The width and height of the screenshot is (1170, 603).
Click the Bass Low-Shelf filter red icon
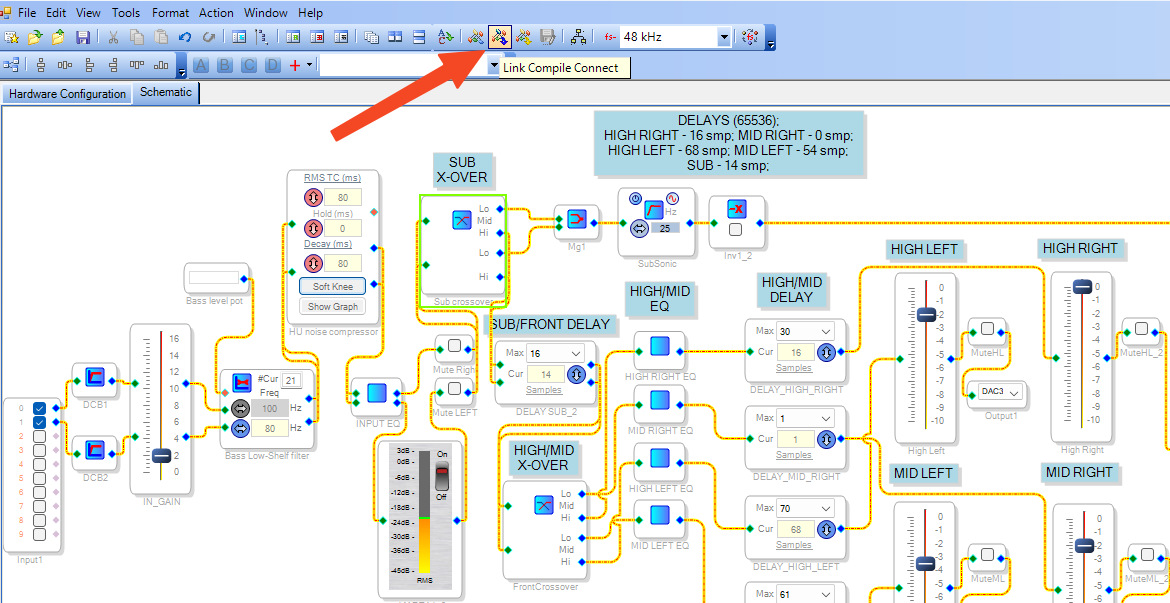coord(241,384)
